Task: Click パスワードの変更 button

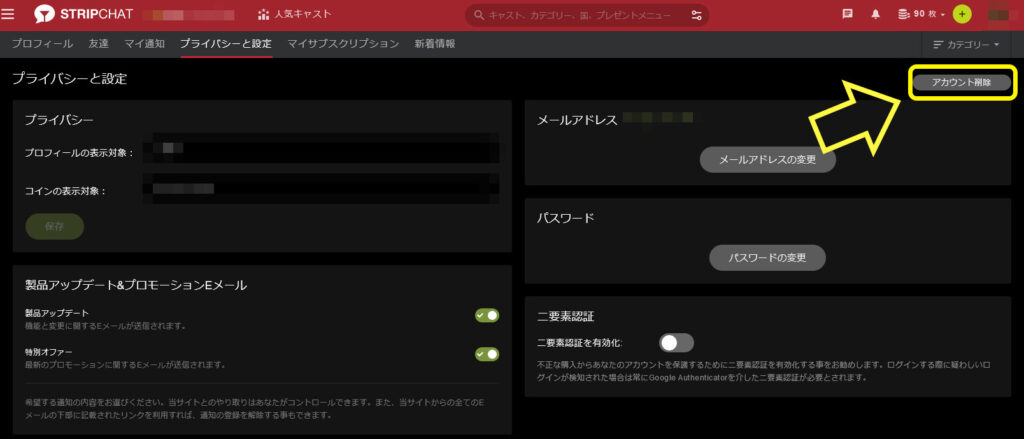Action: point(767,257)
